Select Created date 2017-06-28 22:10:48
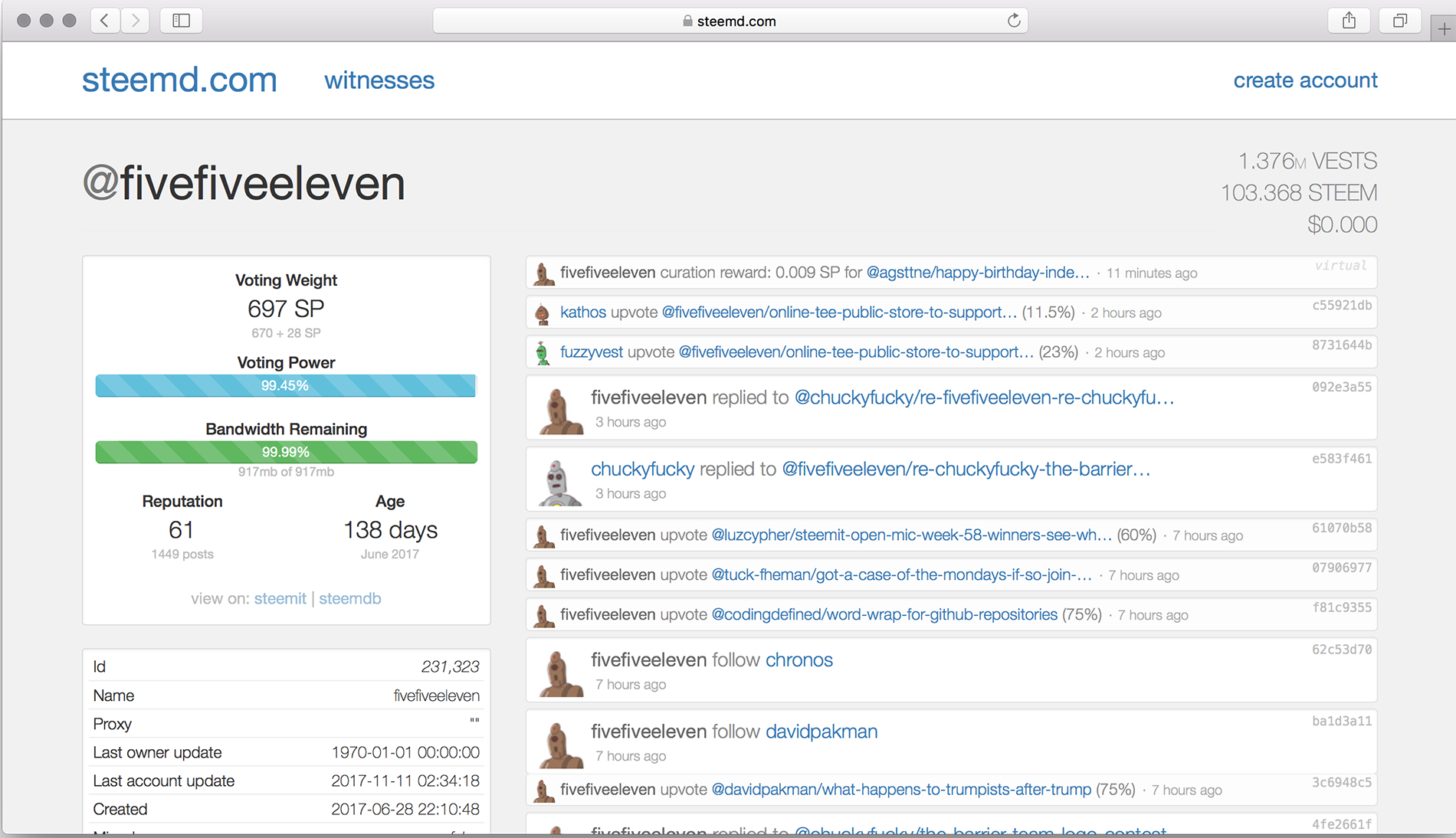Viewport: 1456px width, 838px height. (405, 809)
